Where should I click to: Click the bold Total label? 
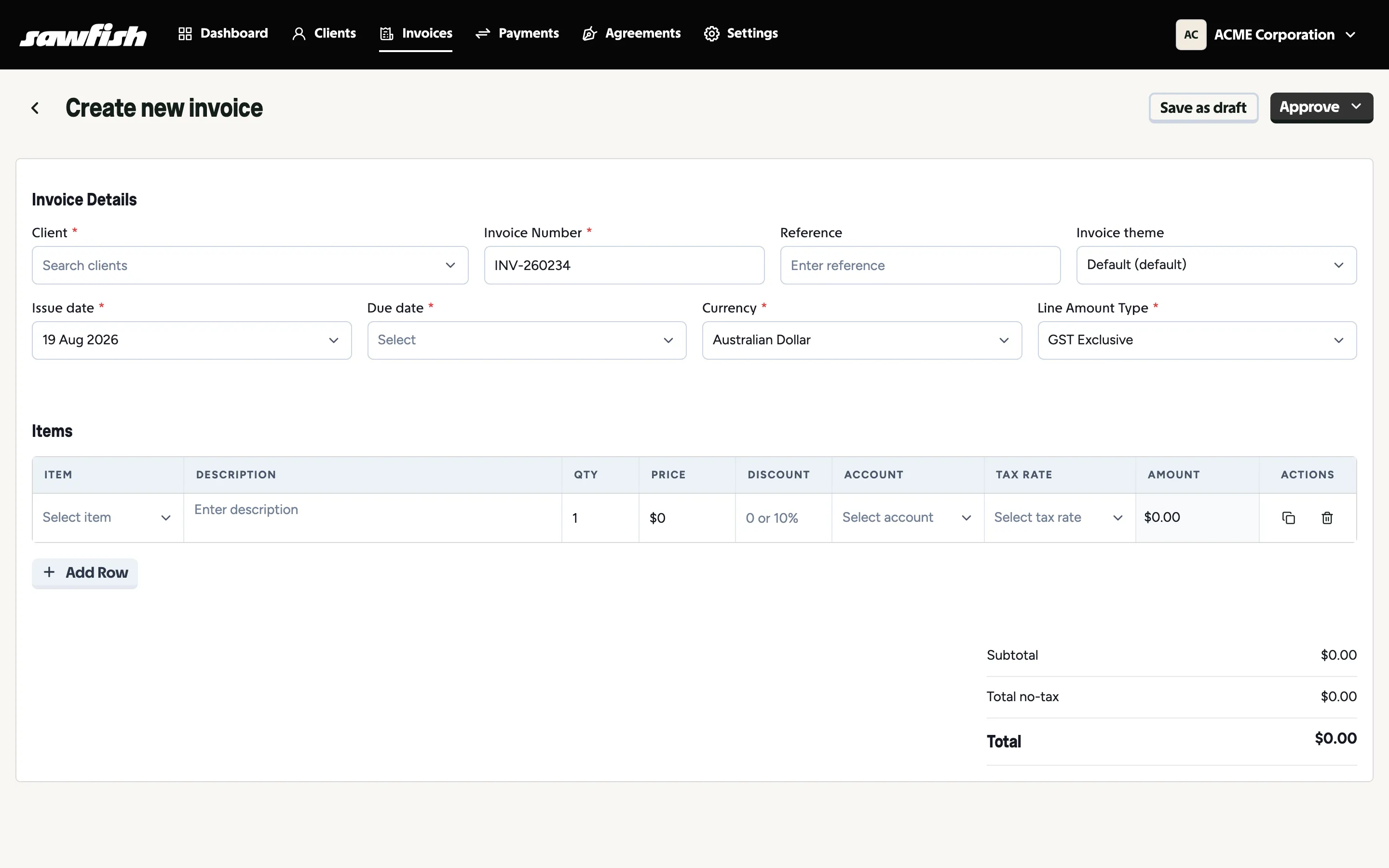[x=1004, y=742]
